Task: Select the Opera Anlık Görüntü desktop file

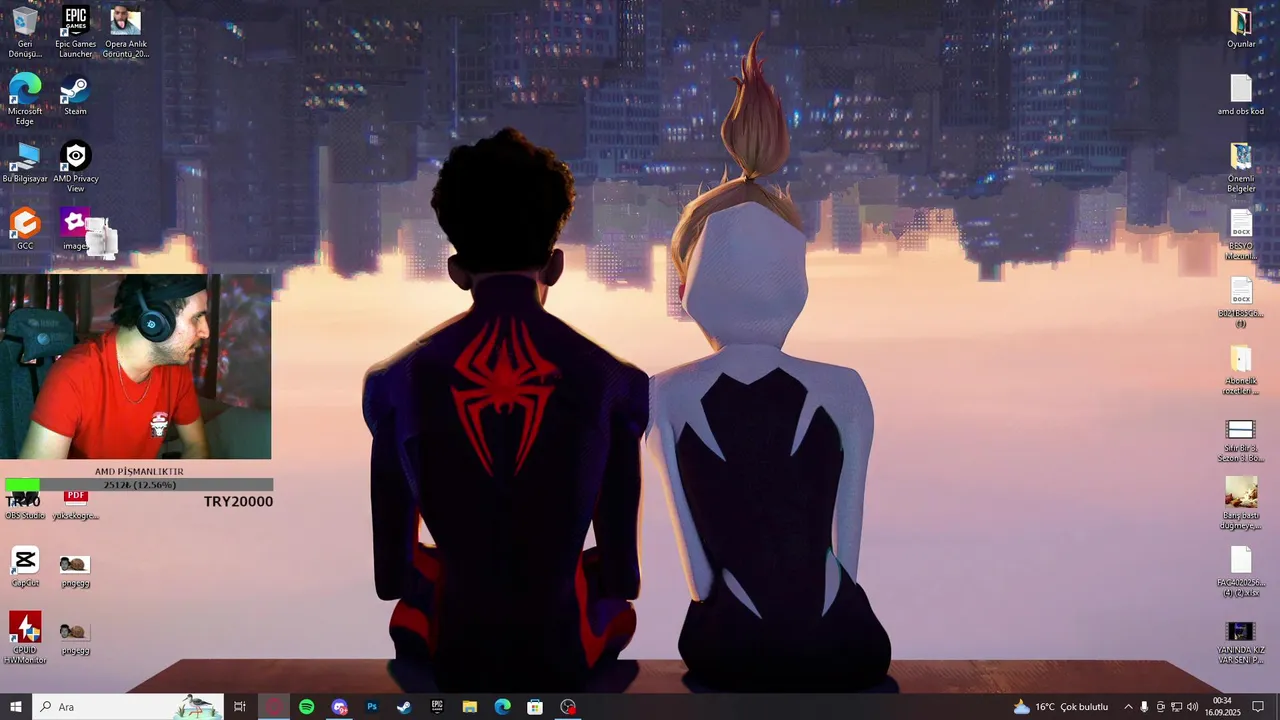Action: (x=125, y=32)
